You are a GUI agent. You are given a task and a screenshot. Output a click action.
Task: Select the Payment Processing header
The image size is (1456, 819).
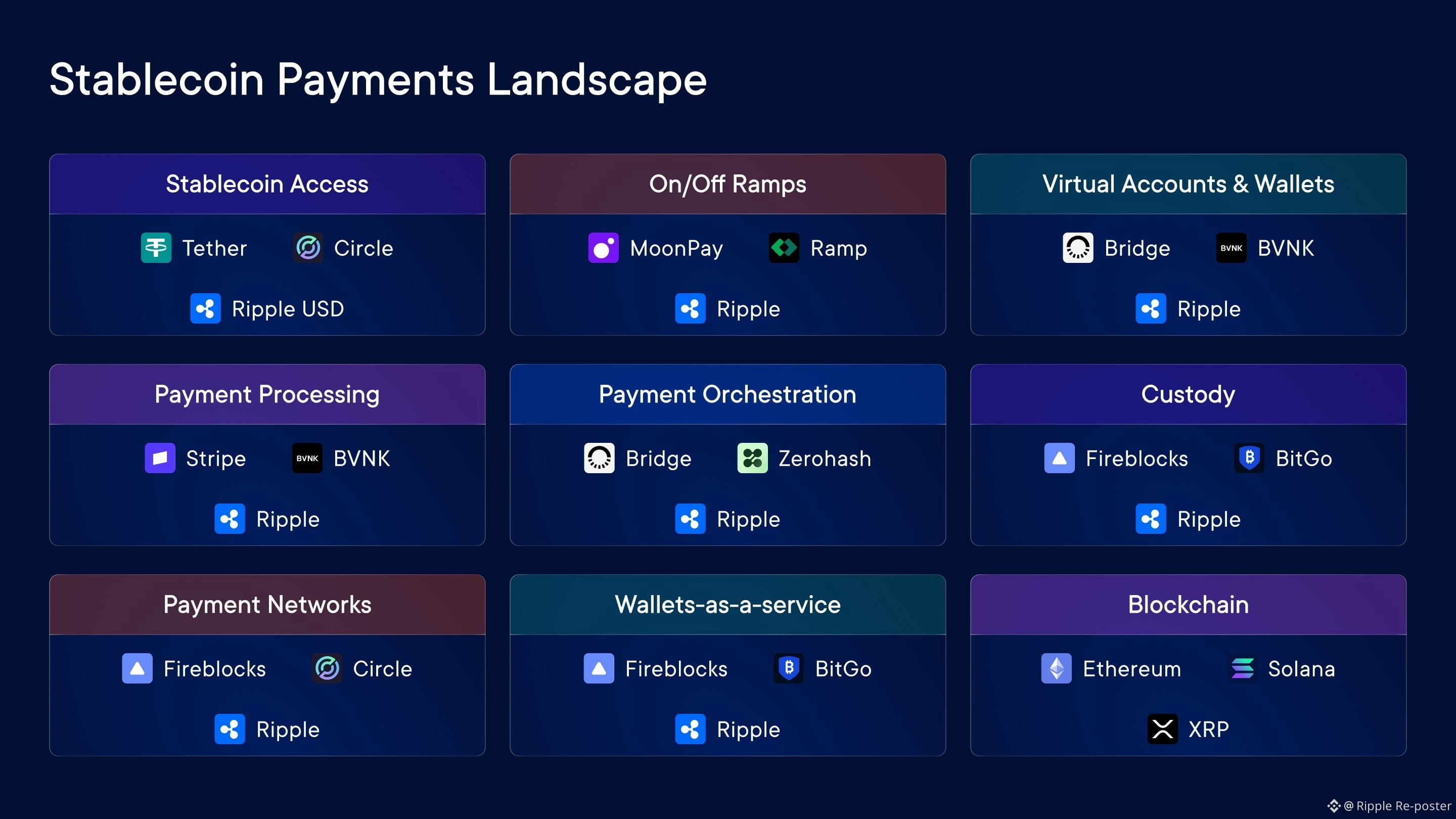267,394
